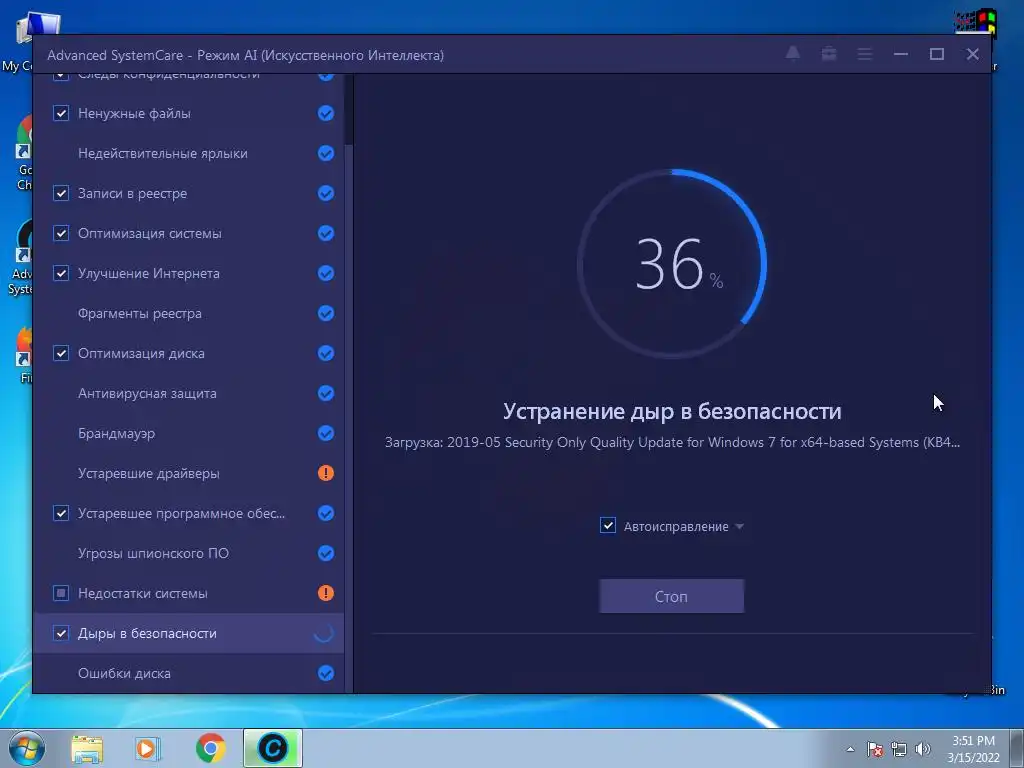Click the network tray icon

tap(899, 749)
